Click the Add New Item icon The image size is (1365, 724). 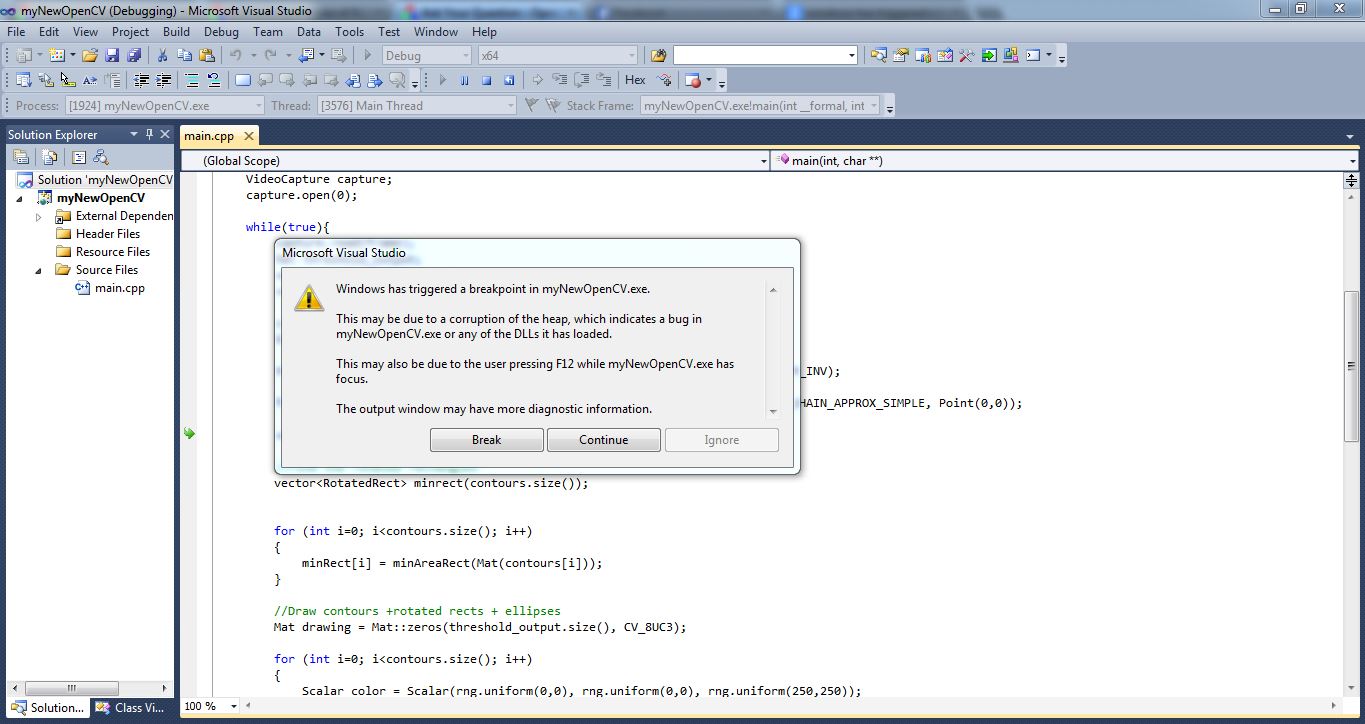(x=57, y=55)
